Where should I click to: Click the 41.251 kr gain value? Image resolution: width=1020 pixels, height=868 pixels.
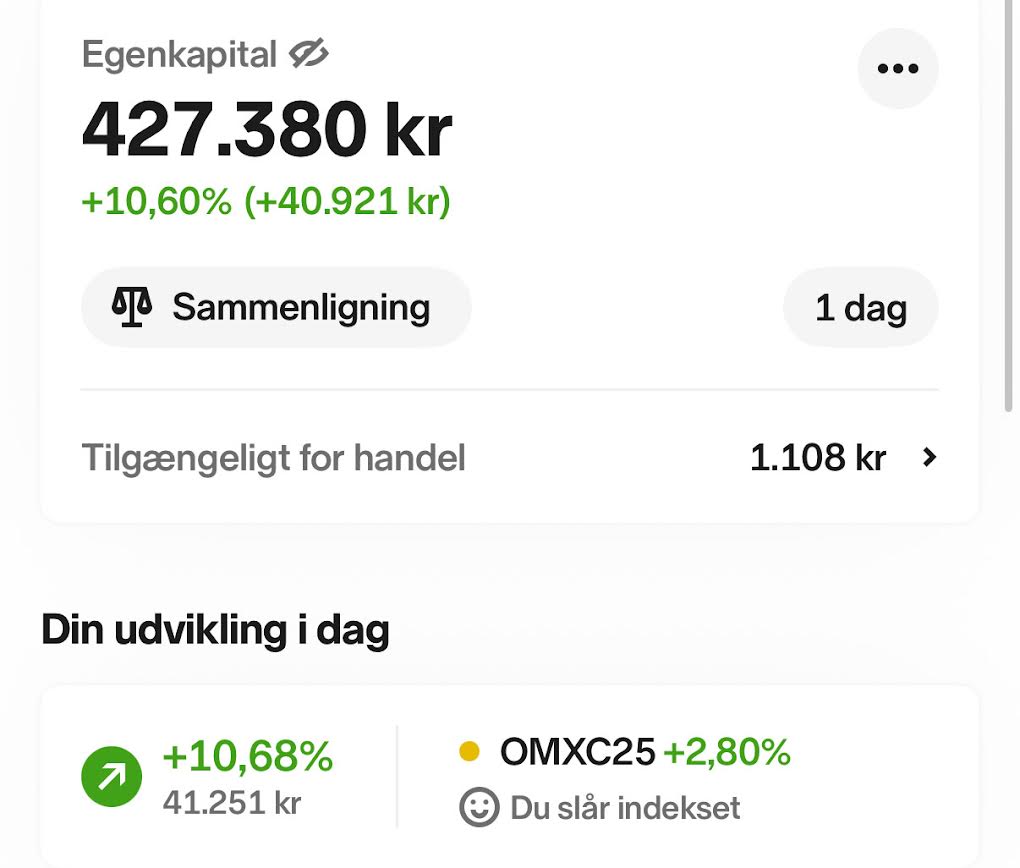point(232,804)
